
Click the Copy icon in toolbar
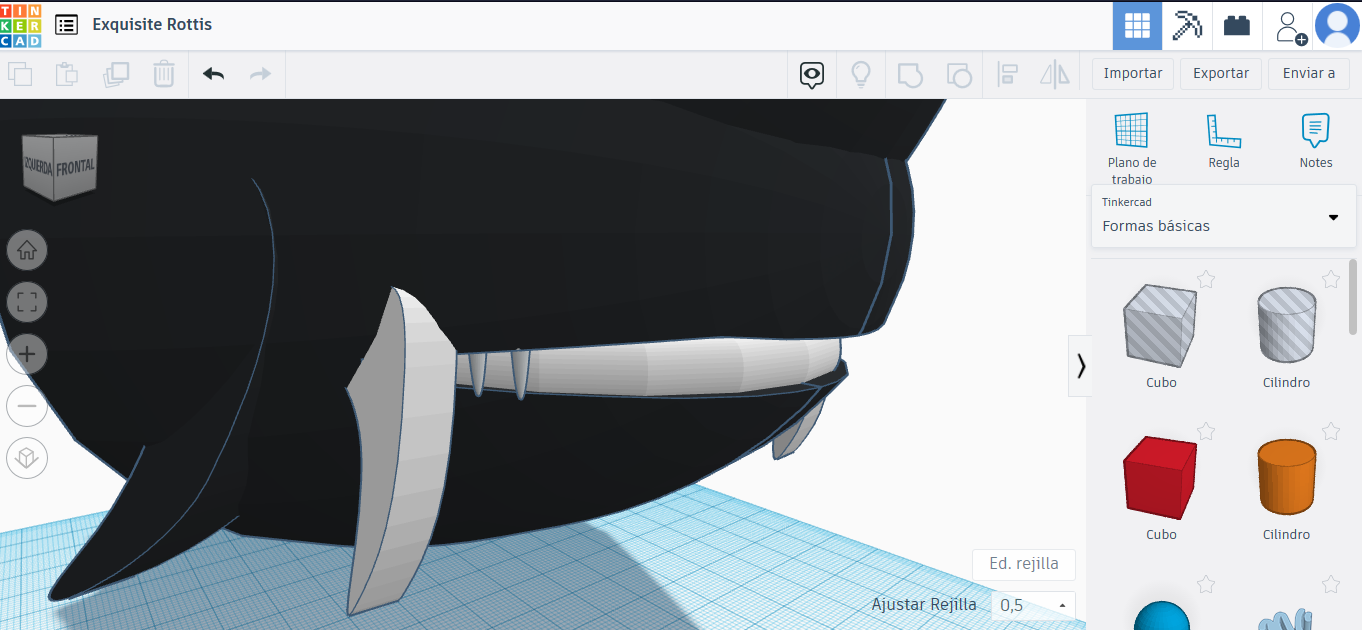coord(19,74)
